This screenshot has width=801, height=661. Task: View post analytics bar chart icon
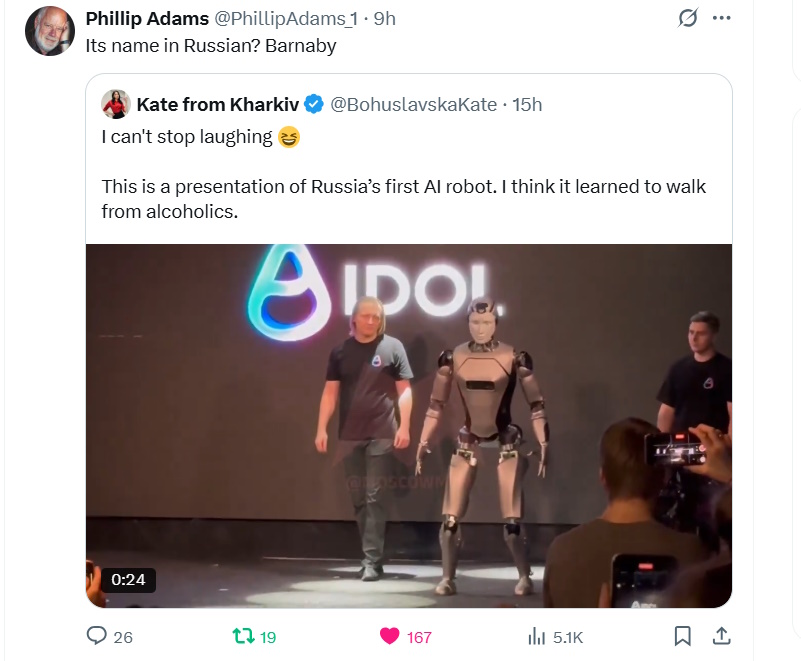pos(536,636)
